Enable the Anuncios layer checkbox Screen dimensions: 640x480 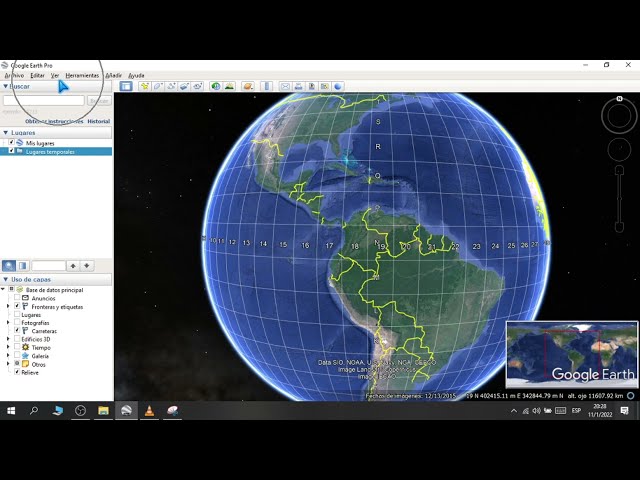pos(17,298)
